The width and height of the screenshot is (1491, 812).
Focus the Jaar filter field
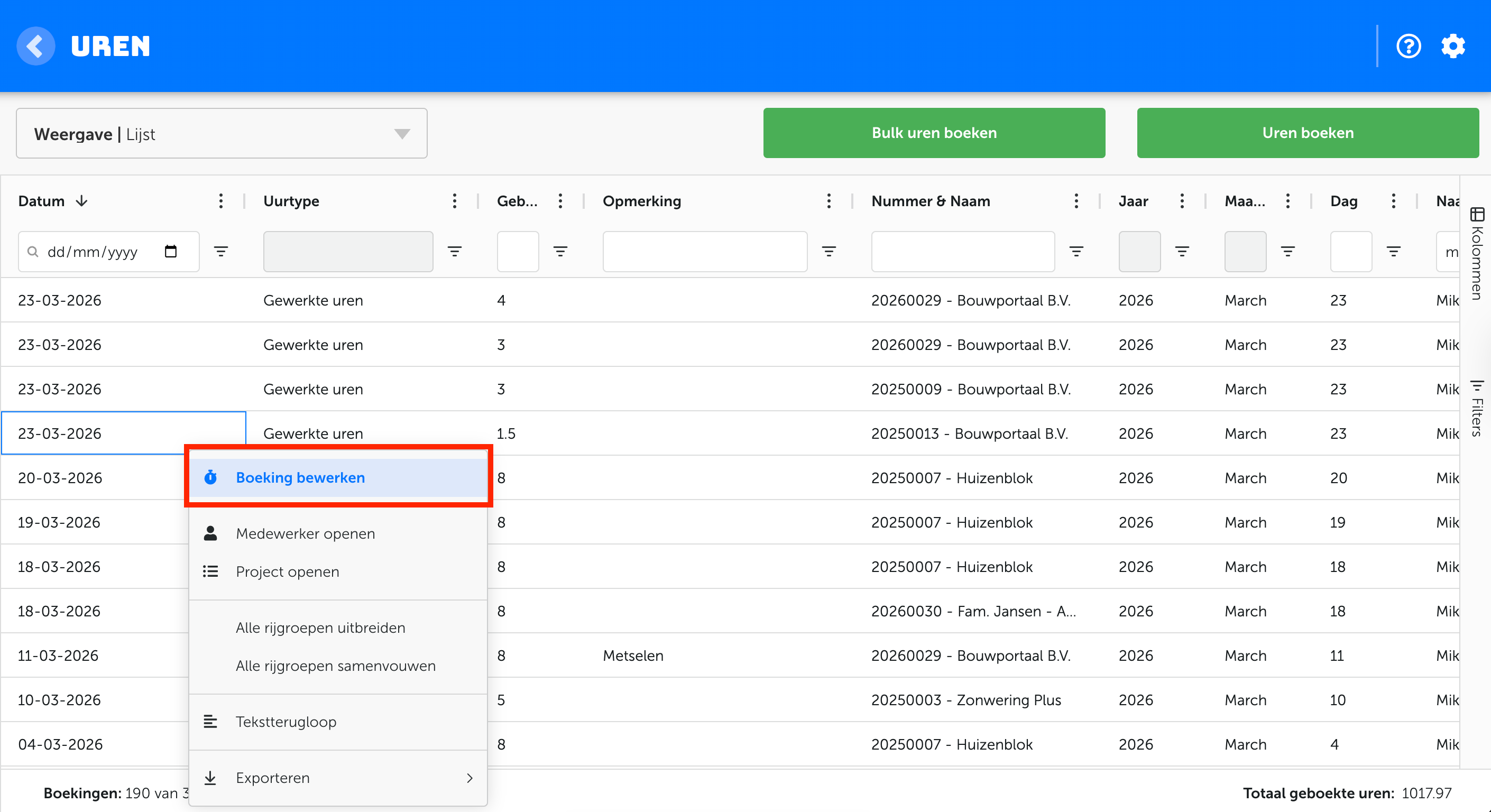1139,252
